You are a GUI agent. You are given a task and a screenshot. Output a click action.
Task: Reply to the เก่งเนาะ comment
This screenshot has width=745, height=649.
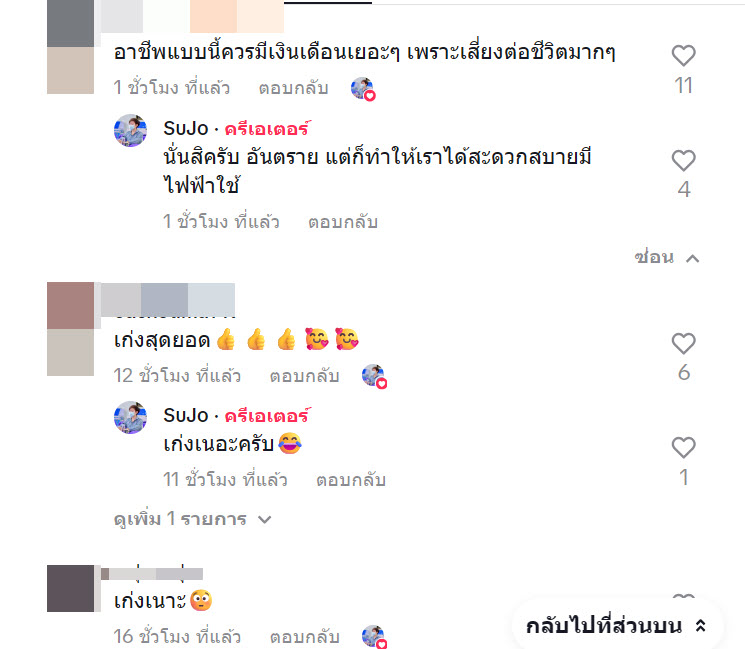pyautogui.click(x=305, y=637)
